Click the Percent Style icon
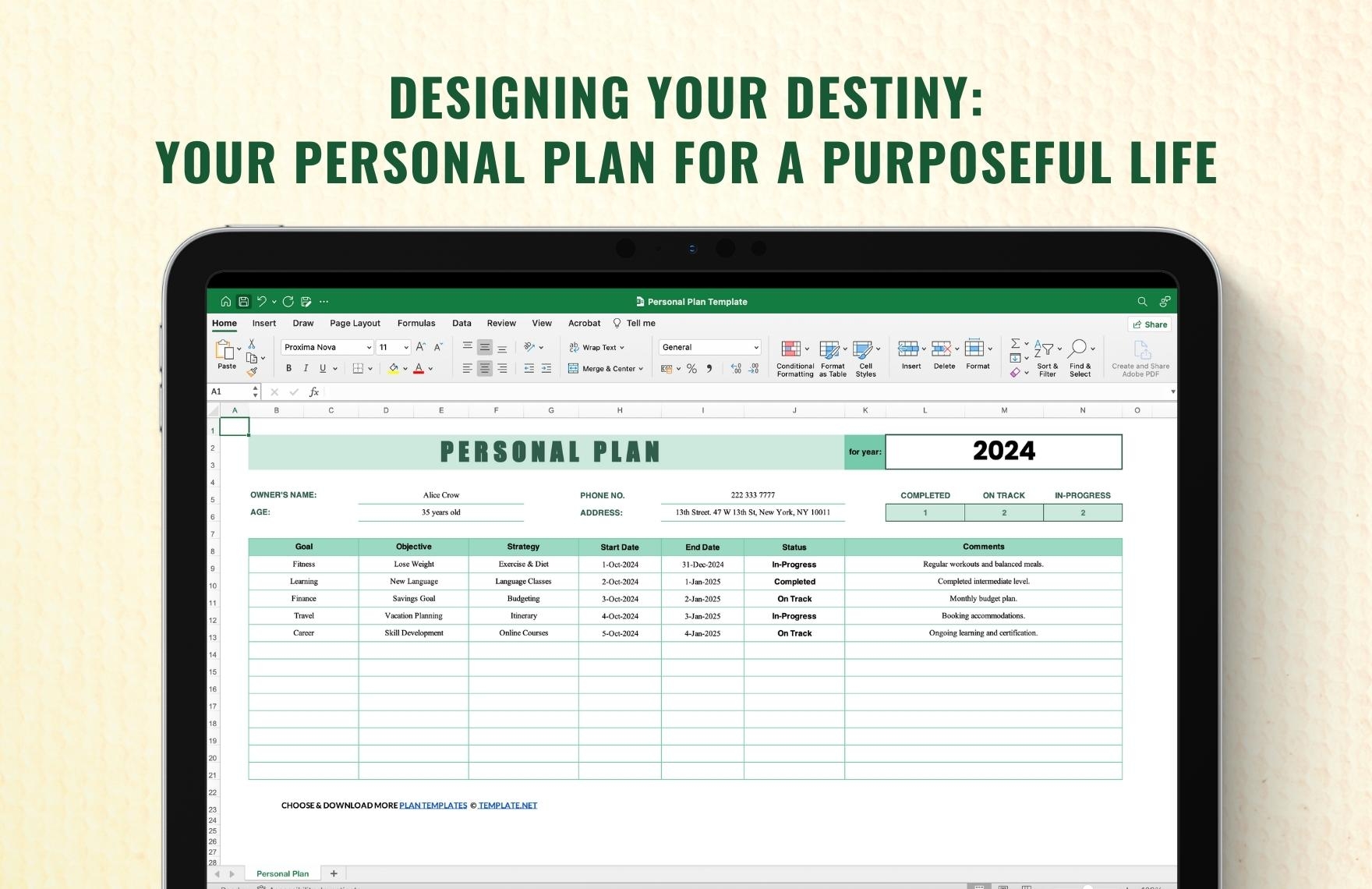 [x=691, y=369]
